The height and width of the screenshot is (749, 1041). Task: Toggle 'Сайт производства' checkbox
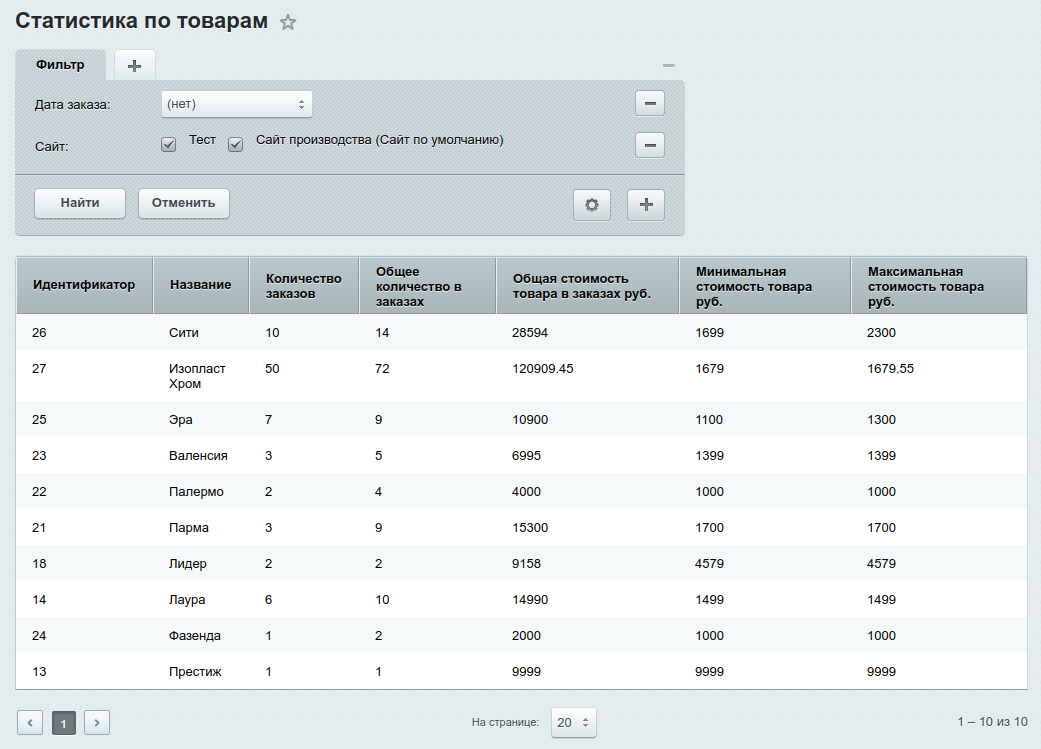236,145
